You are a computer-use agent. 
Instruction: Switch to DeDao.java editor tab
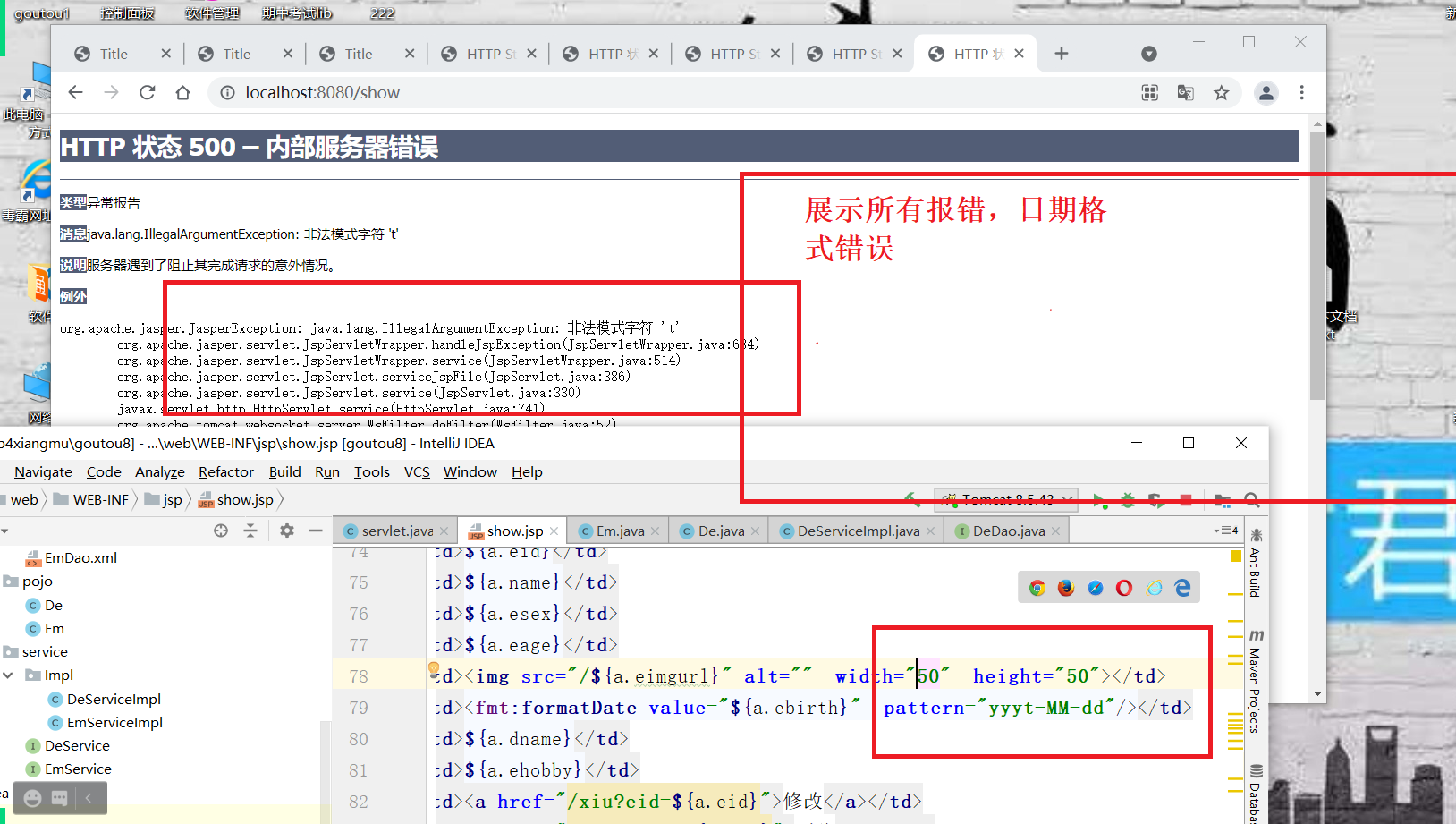pos(1009,531)
